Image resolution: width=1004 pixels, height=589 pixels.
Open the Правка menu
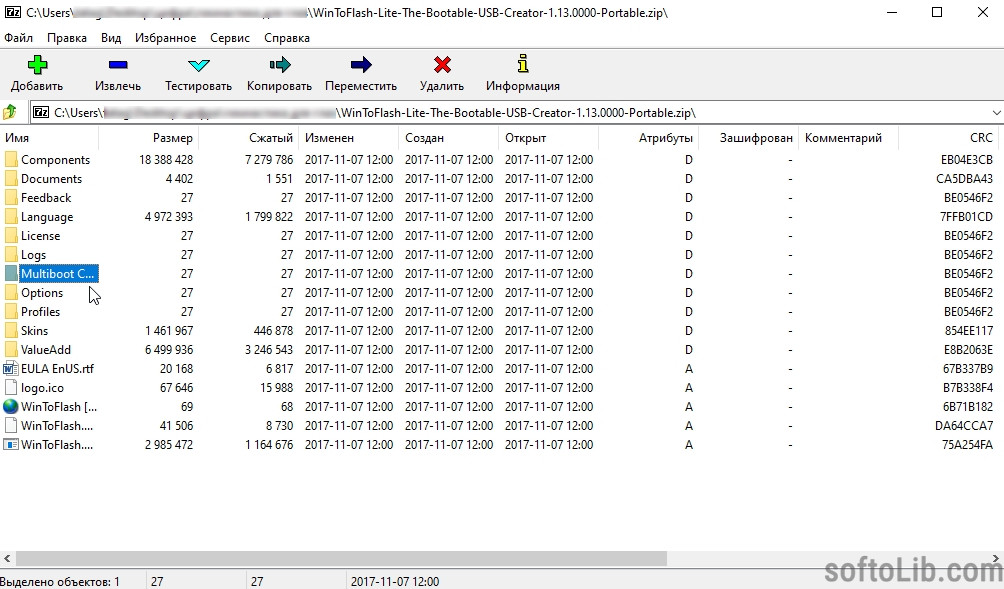(67, 38)
